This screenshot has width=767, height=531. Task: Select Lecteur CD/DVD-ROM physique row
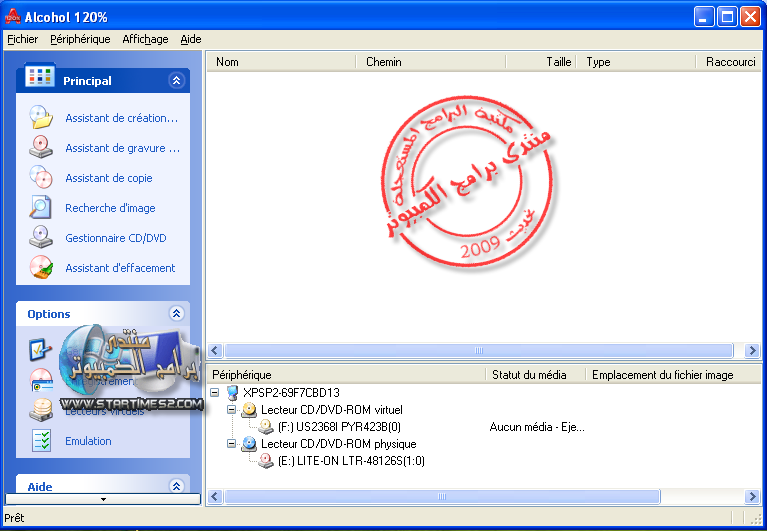338,444
